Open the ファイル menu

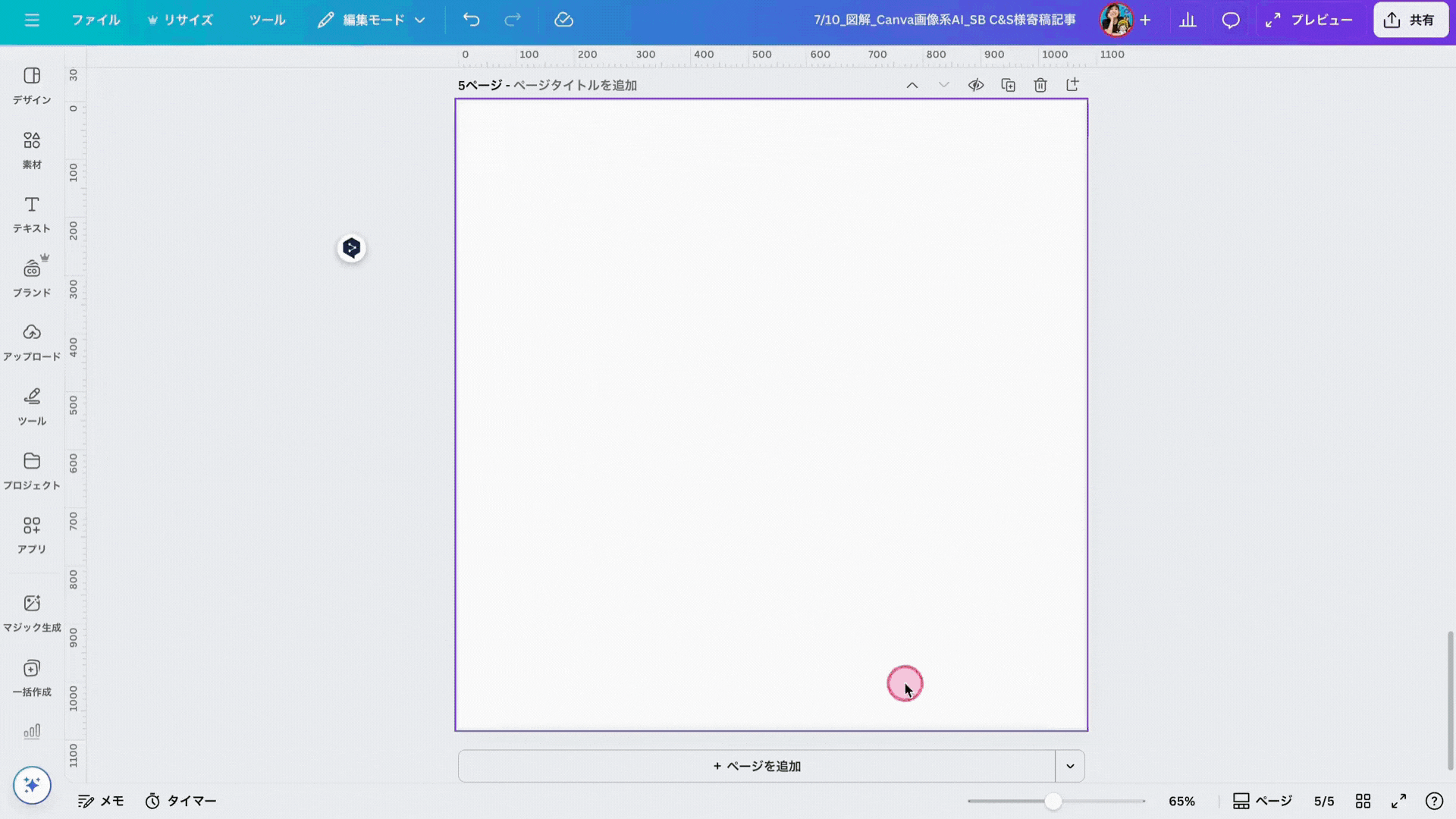[96, 20]
